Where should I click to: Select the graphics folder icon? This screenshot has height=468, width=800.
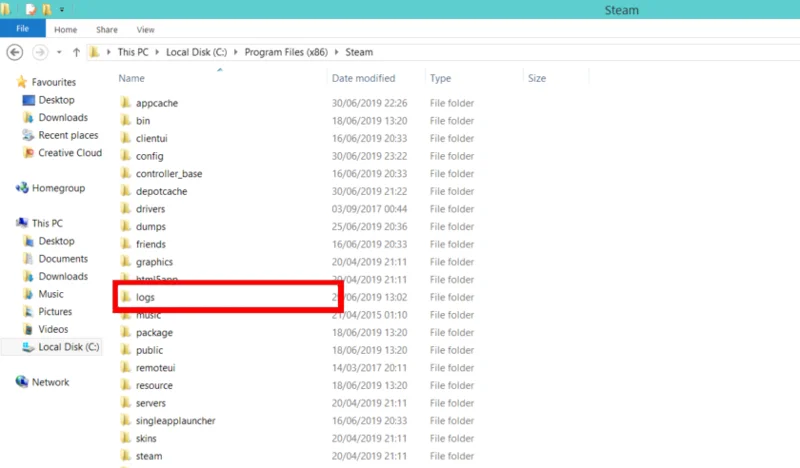pyautogui.click(x=126, y=261)
